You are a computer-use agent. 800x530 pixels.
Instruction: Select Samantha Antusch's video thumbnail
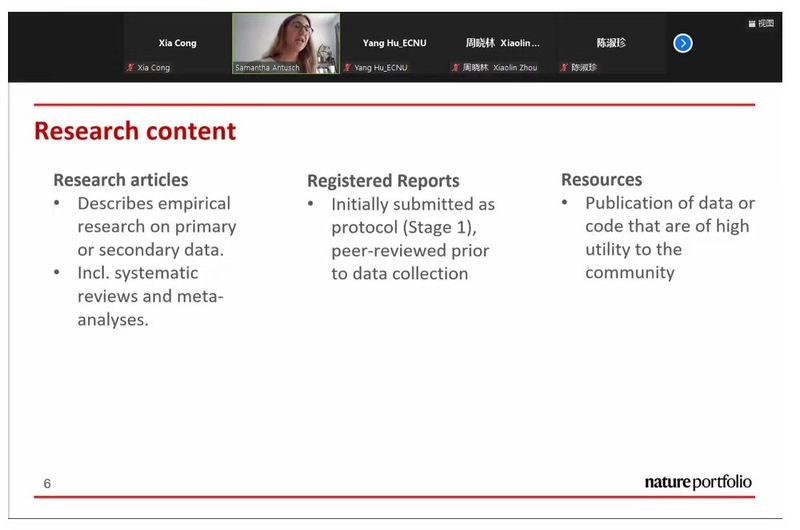point(286,40)
